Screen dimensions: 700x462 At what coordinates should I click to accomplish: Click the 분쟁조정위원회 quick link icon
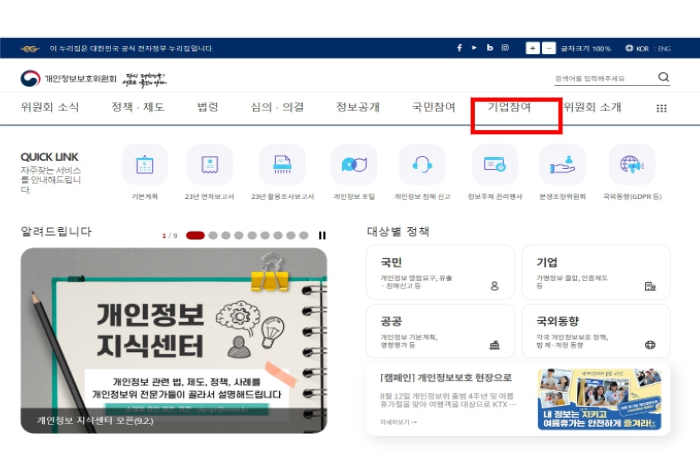(562, 165)
